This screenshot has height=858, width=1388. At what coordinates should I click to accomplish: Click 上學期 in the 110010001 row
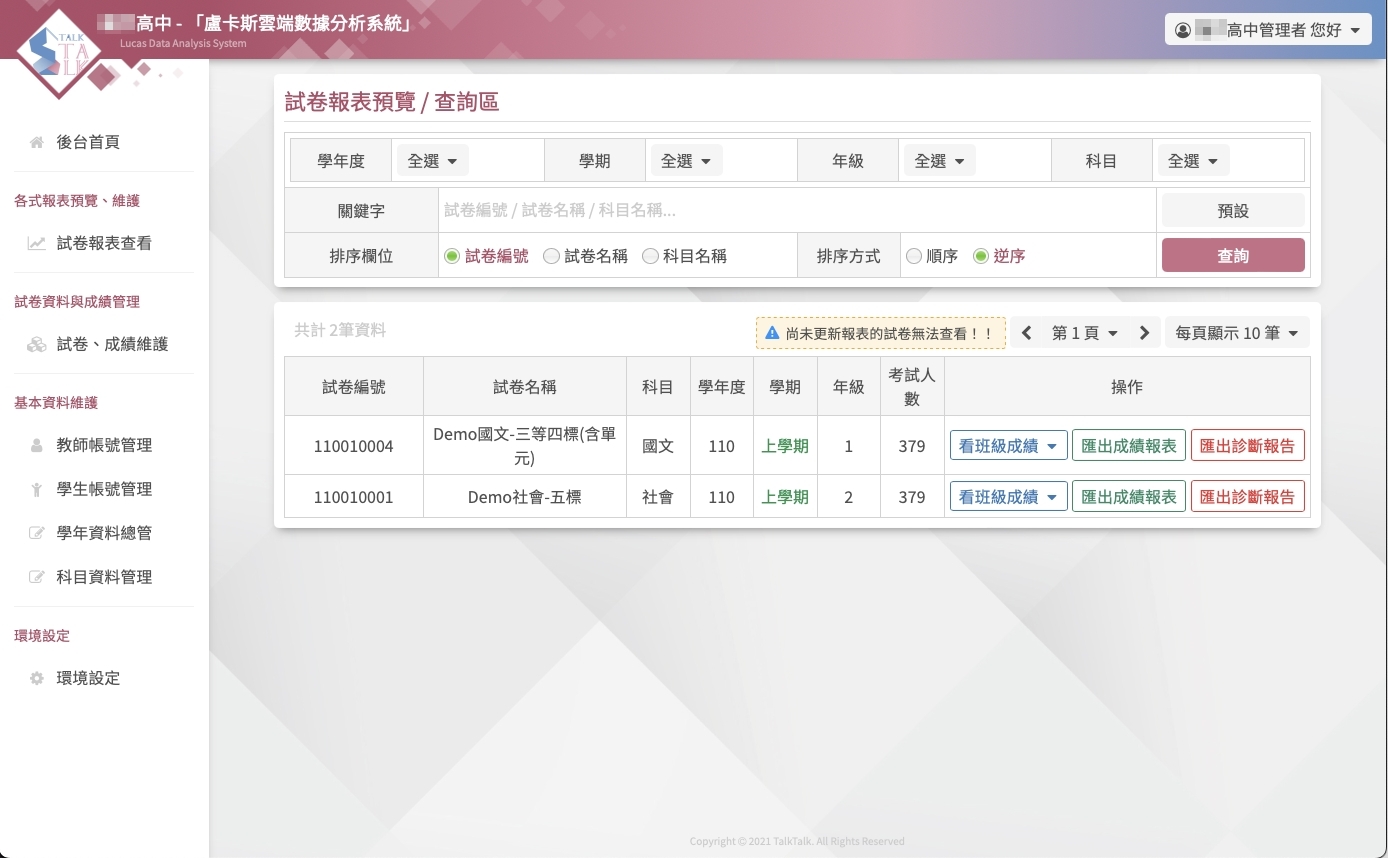(785, 497)
